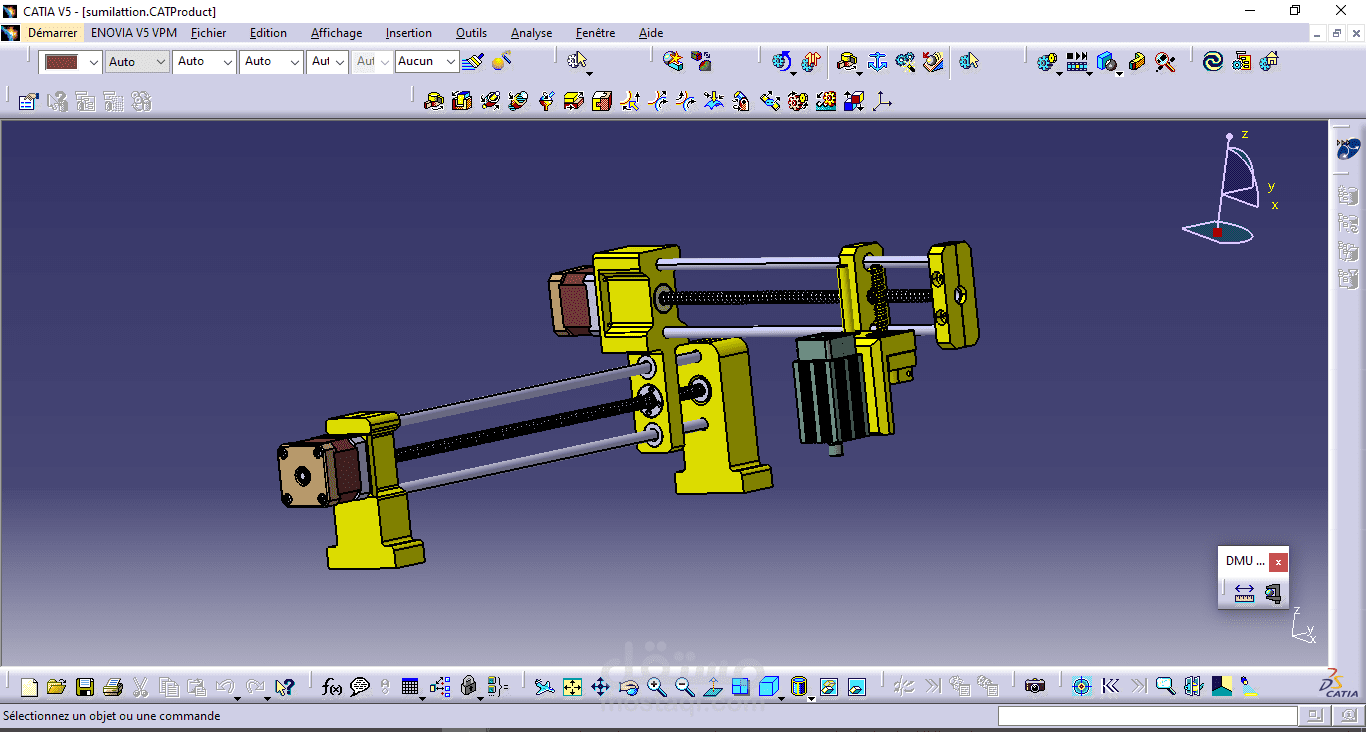Open the Outils menu
The height and width of the screenshot is (732, 1366).
coord(471,33)
